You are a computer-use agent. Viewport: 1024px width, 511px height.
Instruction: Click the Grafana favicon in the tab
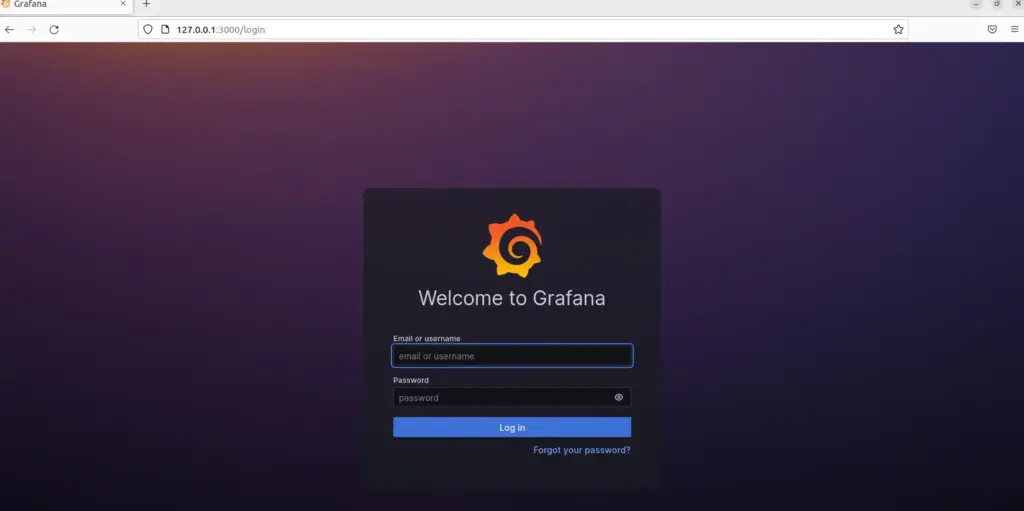point(6,4)
